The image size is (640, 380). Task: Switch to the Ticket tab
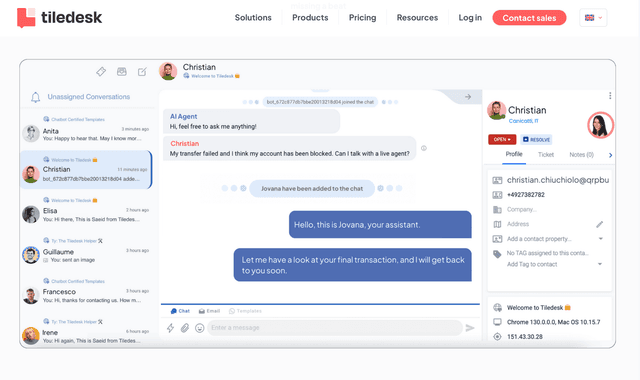pyautogui.click(x=546, y=155)
